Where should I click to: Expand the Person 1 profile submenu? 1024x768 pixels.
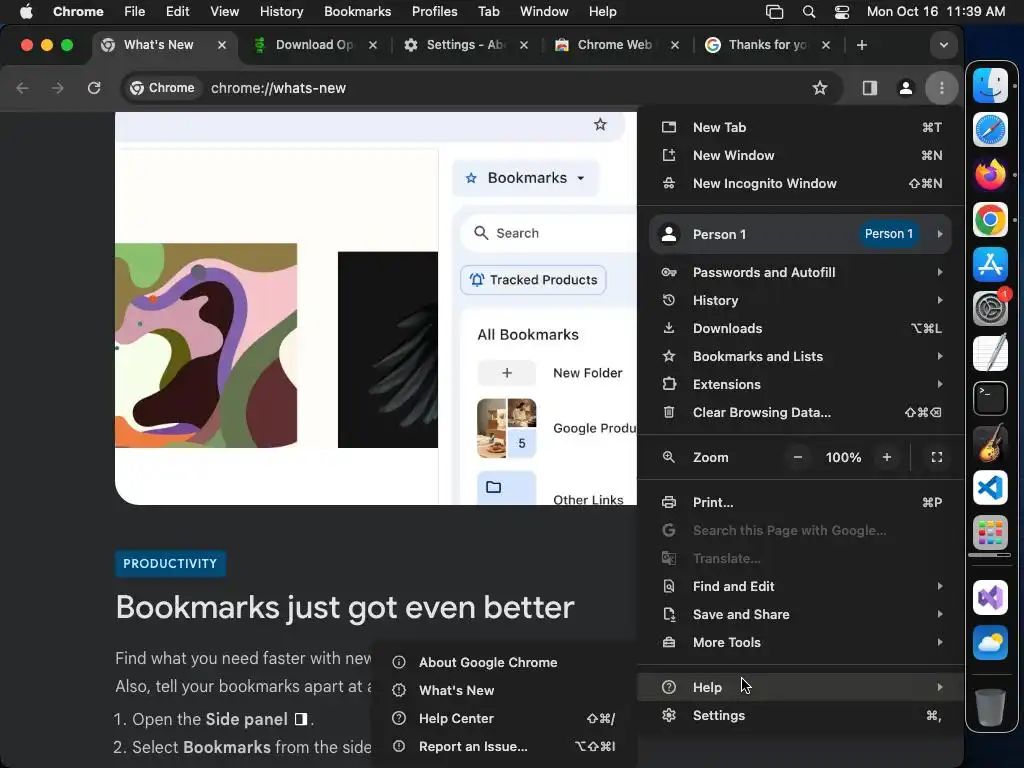coord(801,234)
